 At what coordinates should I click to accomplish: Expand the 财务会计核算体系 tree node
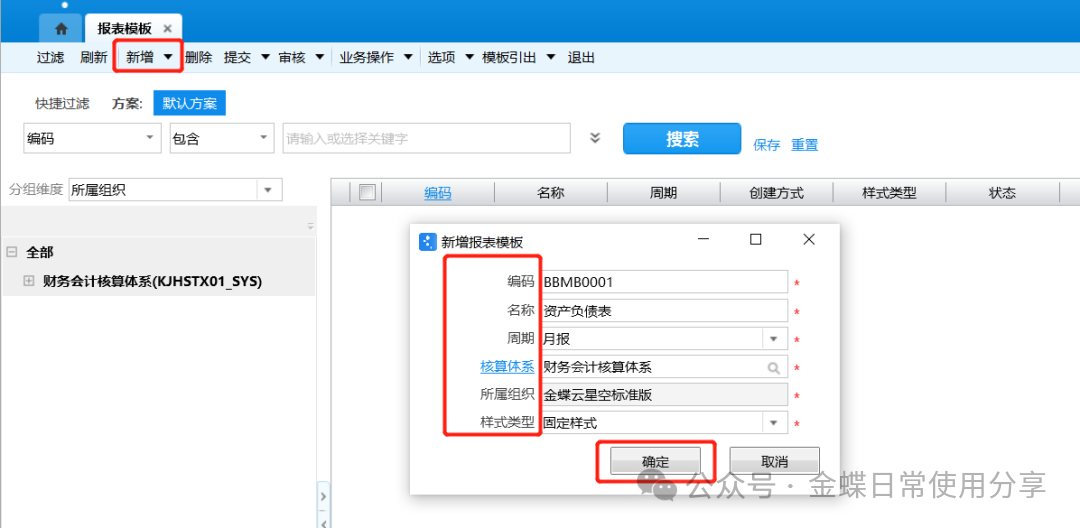click(x=29, y=282)
